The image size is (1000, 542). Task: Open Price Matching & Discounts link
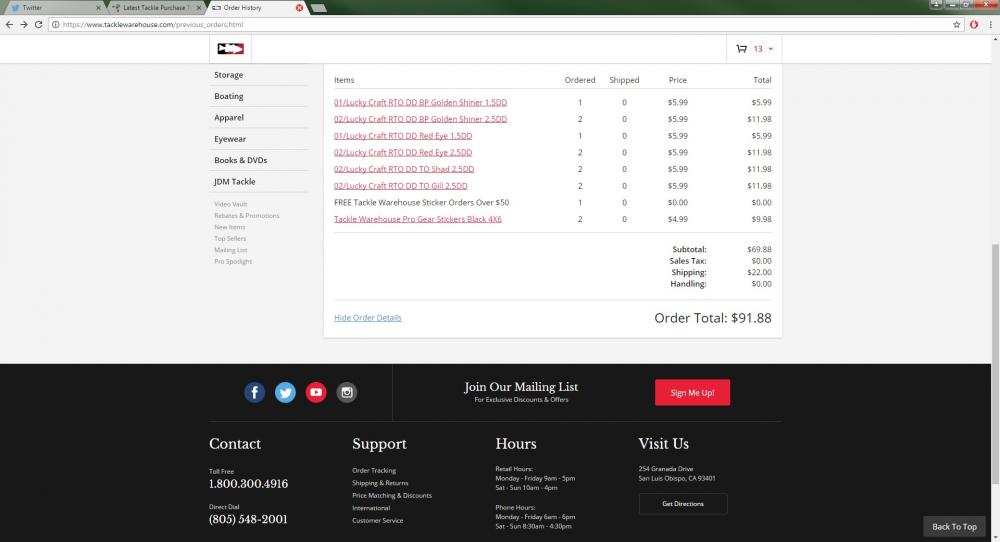[392, 495]
